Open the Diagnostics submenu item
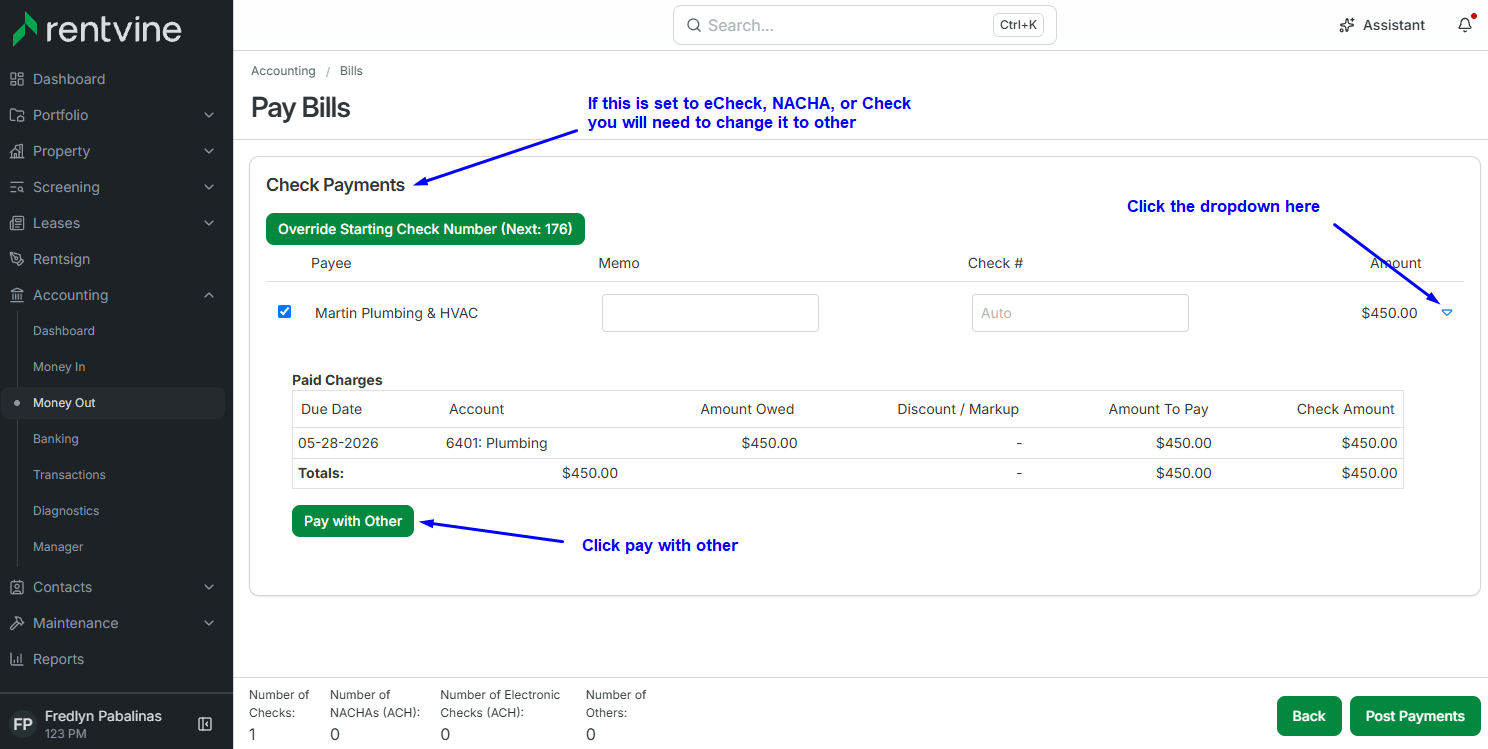This screenshot has width=1488, height=749. 66,511
